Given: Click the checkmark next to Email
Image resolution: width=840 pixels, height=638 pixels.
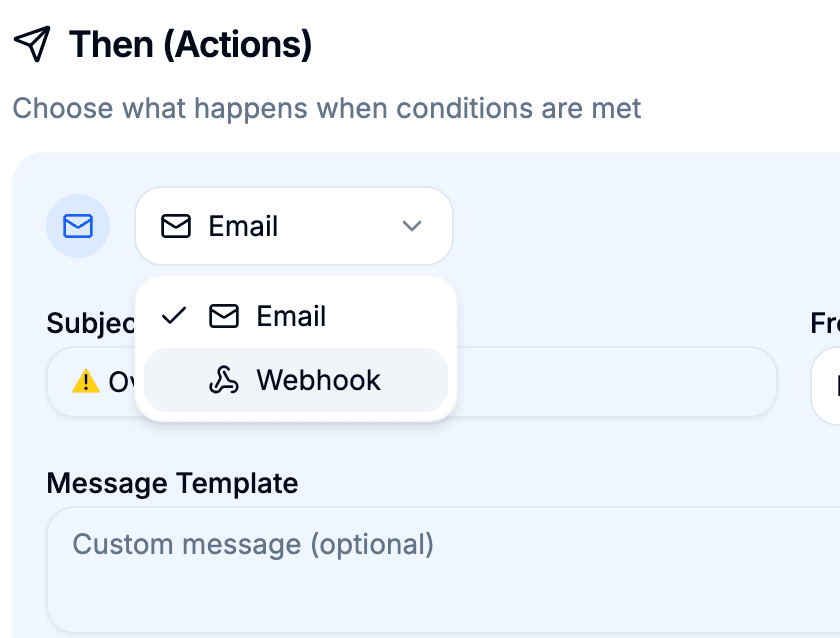Looking at the screenshot, I should (173, 316).
